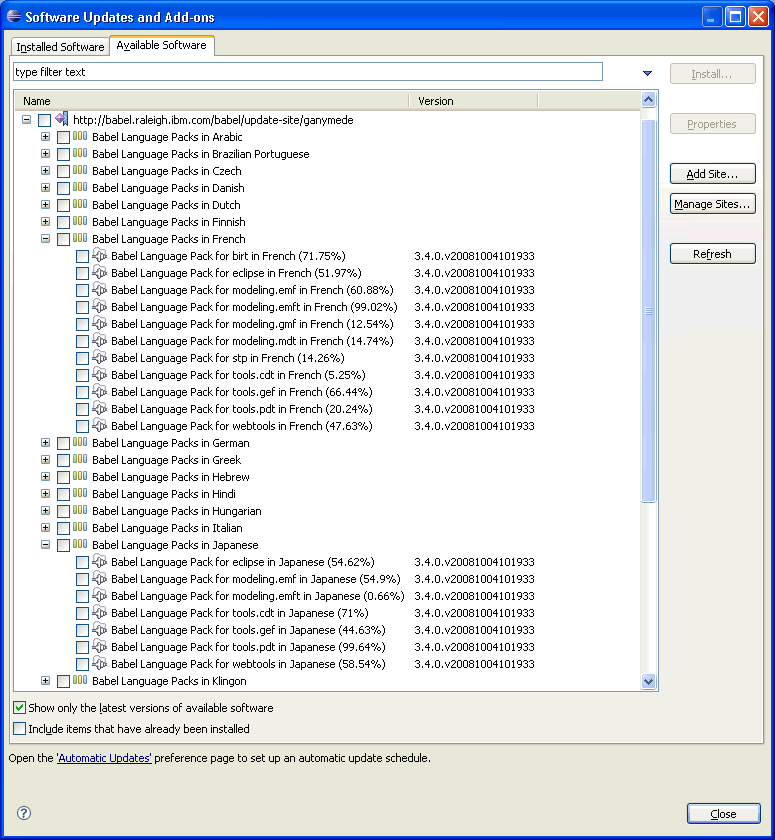Screen dimensions: 775x840
Task: Open the Automatic Updates preference link
Action: [104, 758]
